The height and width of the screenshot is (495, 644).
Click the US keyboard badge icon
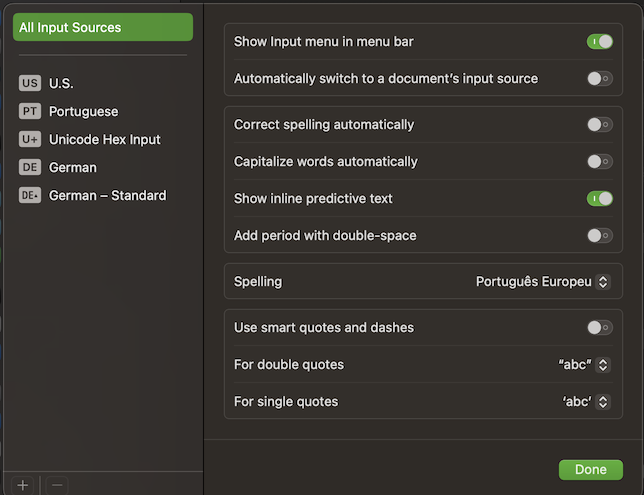click(x=30, y=84)
